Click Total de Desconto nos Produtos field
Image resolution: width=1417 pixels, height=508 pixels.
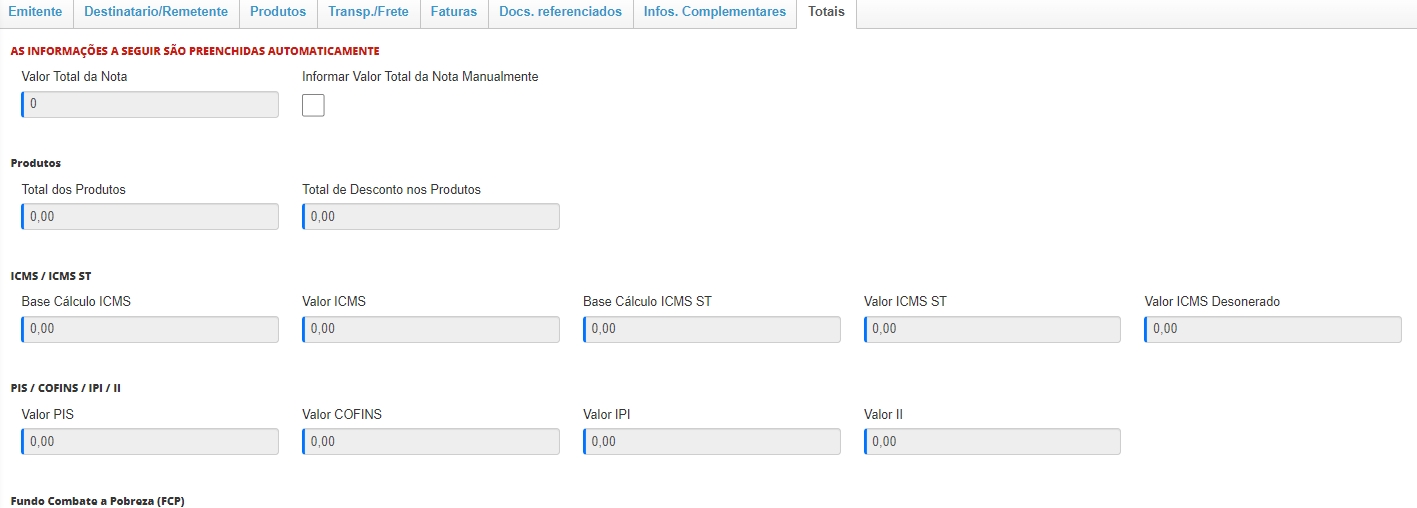click(431, 216)
